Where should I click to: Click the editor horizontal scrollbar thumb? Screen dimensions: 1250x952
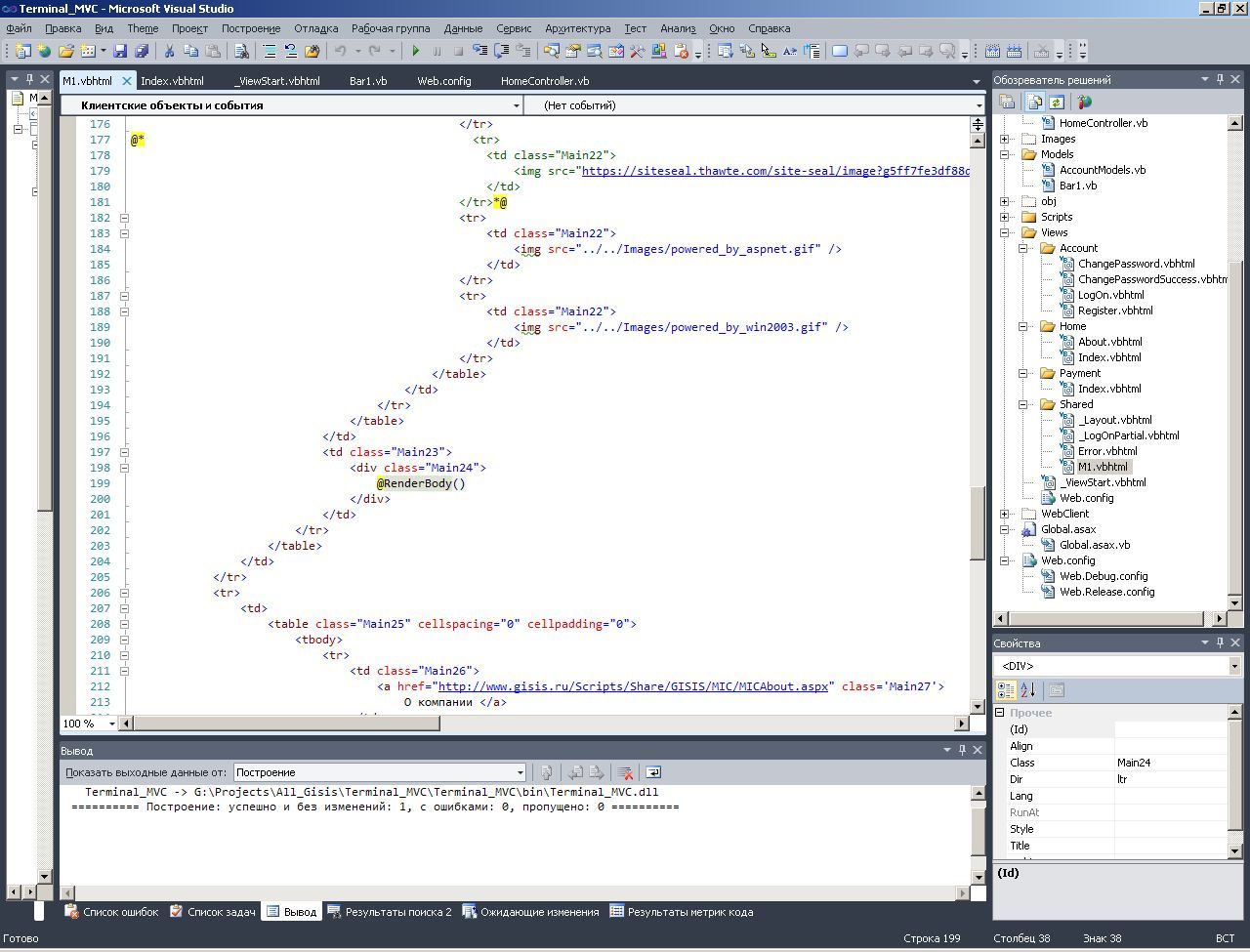tap(286, 724)
